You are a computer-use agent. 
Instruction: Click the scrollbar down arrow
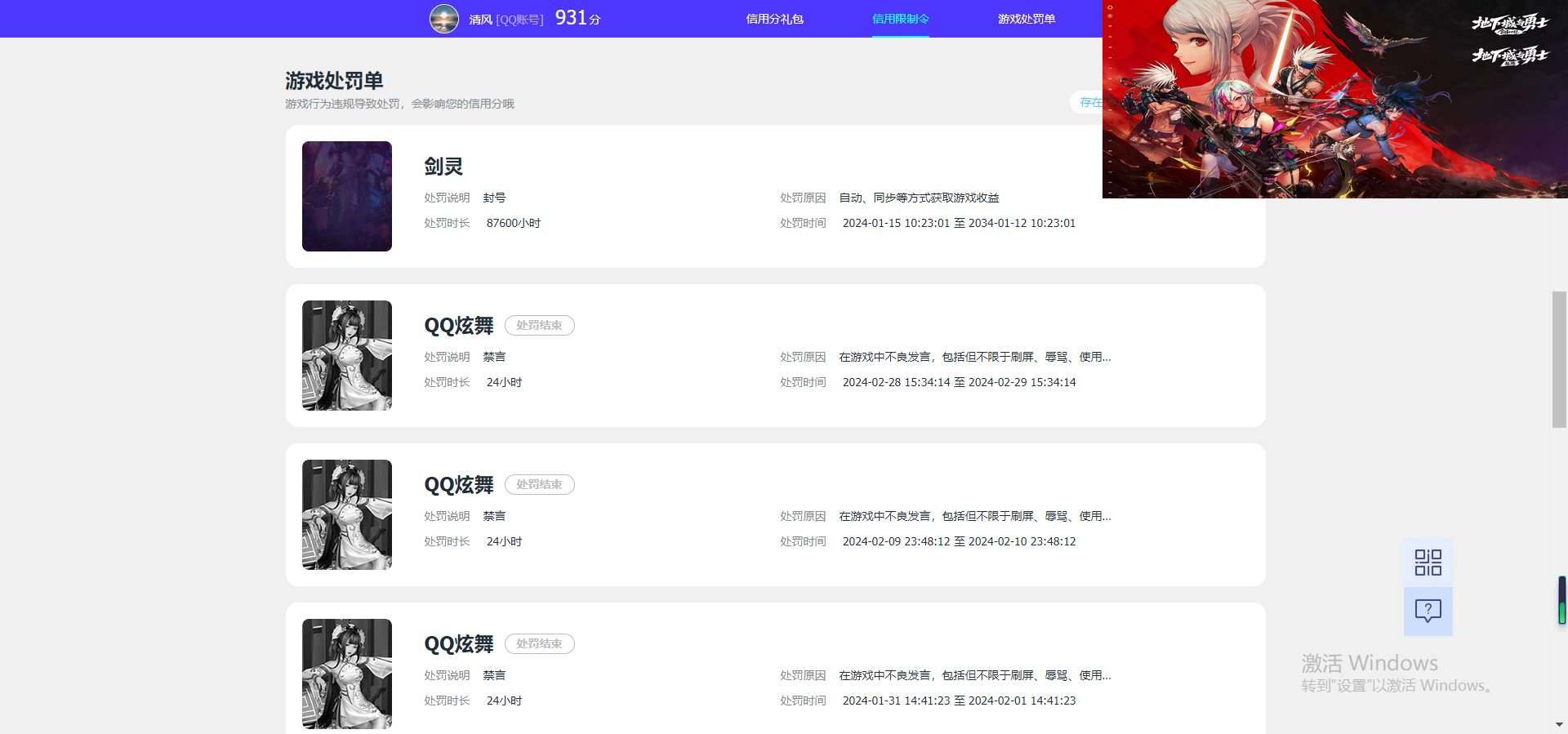tap(1559, 724)
